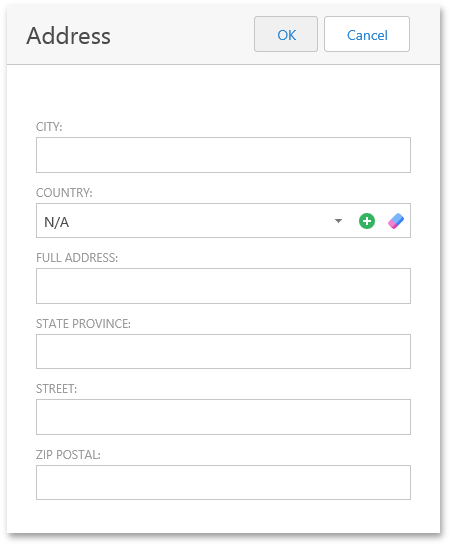The width and height of the screenshot is (453, 548).
Task: Focus the Full Address text field
Action: [223, 286]
